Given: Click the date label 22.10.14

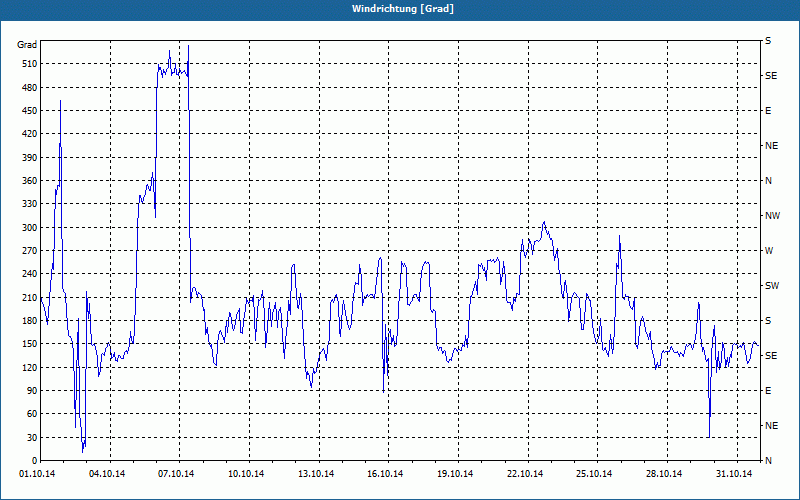Looking at the screenshot, I should 525,474.
